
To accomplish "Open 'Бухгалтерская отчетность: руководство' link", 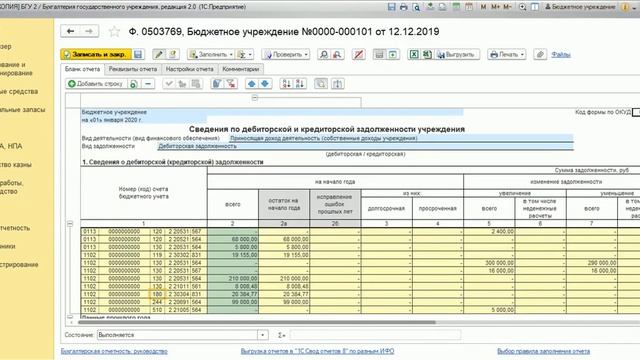I will (114, 351).
